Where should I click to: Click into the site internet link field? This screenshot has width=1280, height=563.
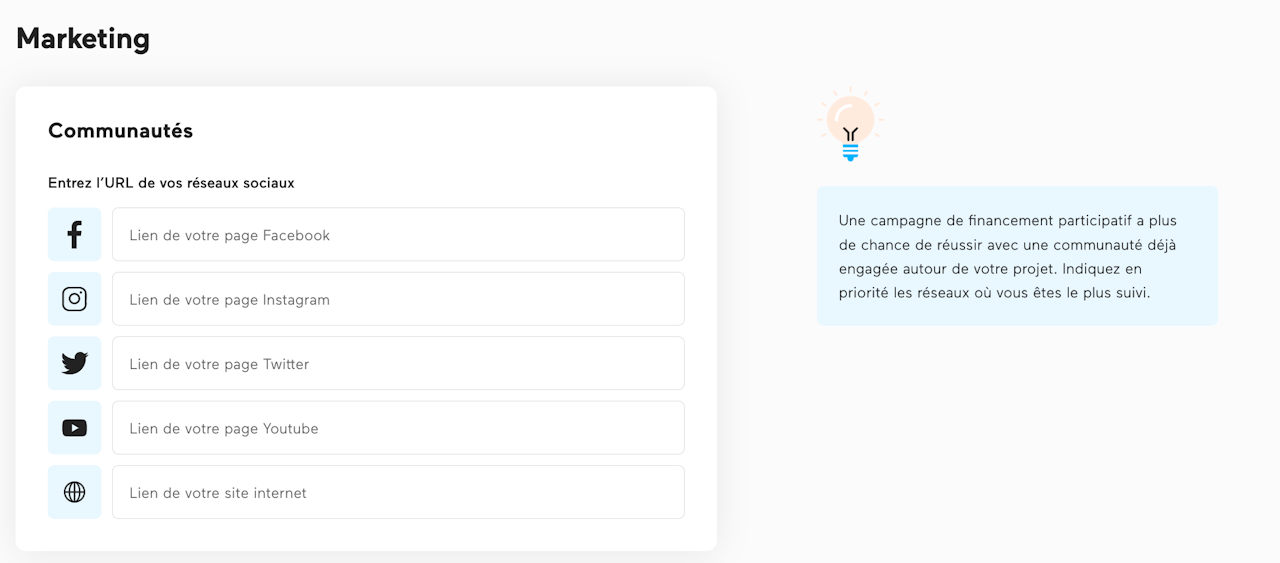point(398,492)
